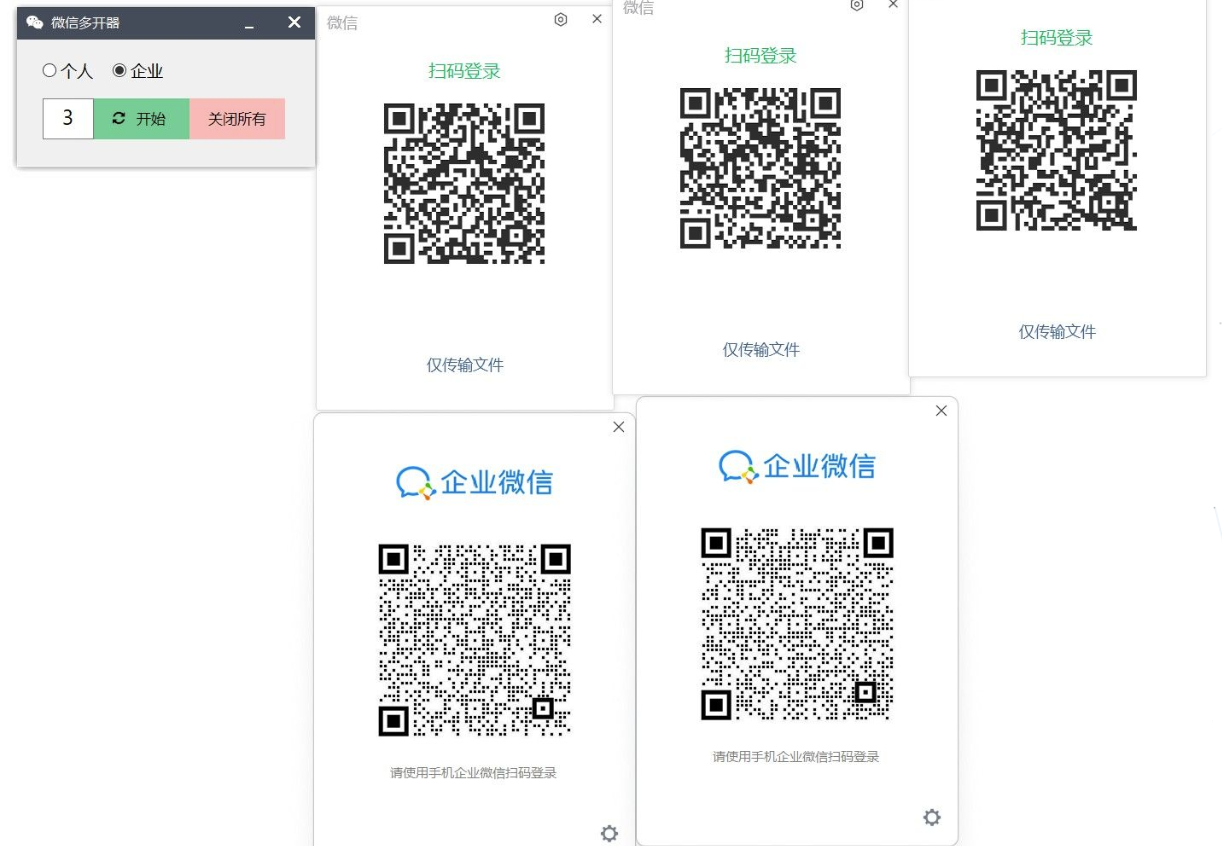Viewport: 1222px width, 846px height.
Task: Click 请使用手机企业微信扫码登录 text in left 企业微信 window
Action: coord(473,773)
